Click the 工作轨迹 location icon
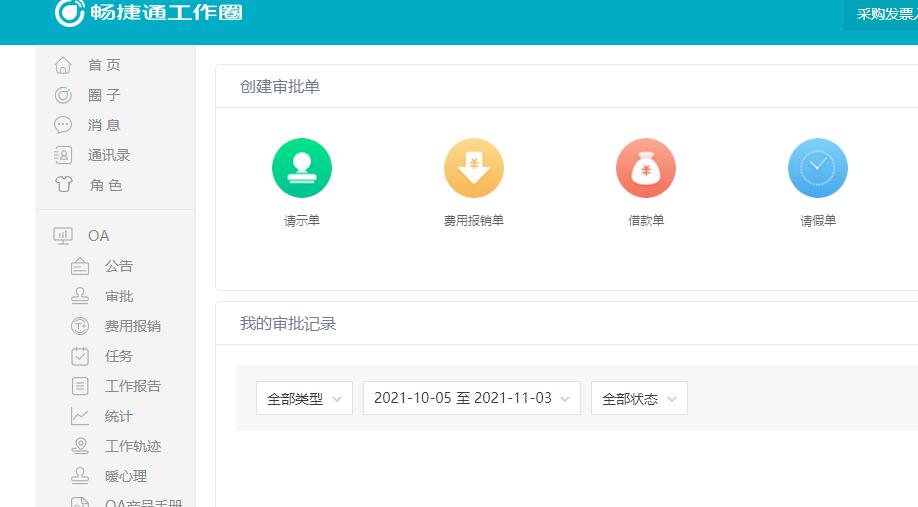 80,446
